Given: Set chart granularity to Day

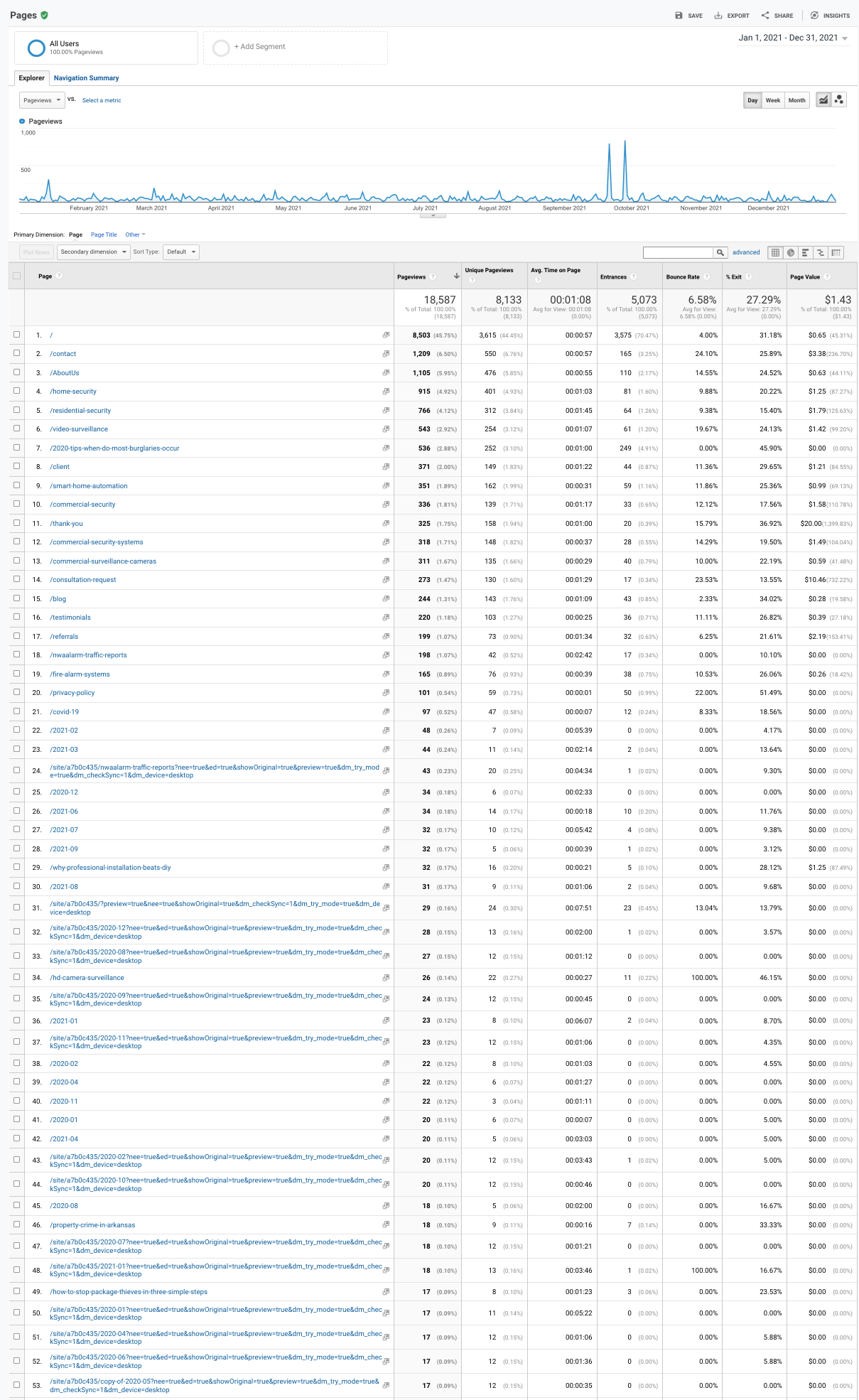Looking at the screenshot, I should pyautogui.click(x=752, y=100).
